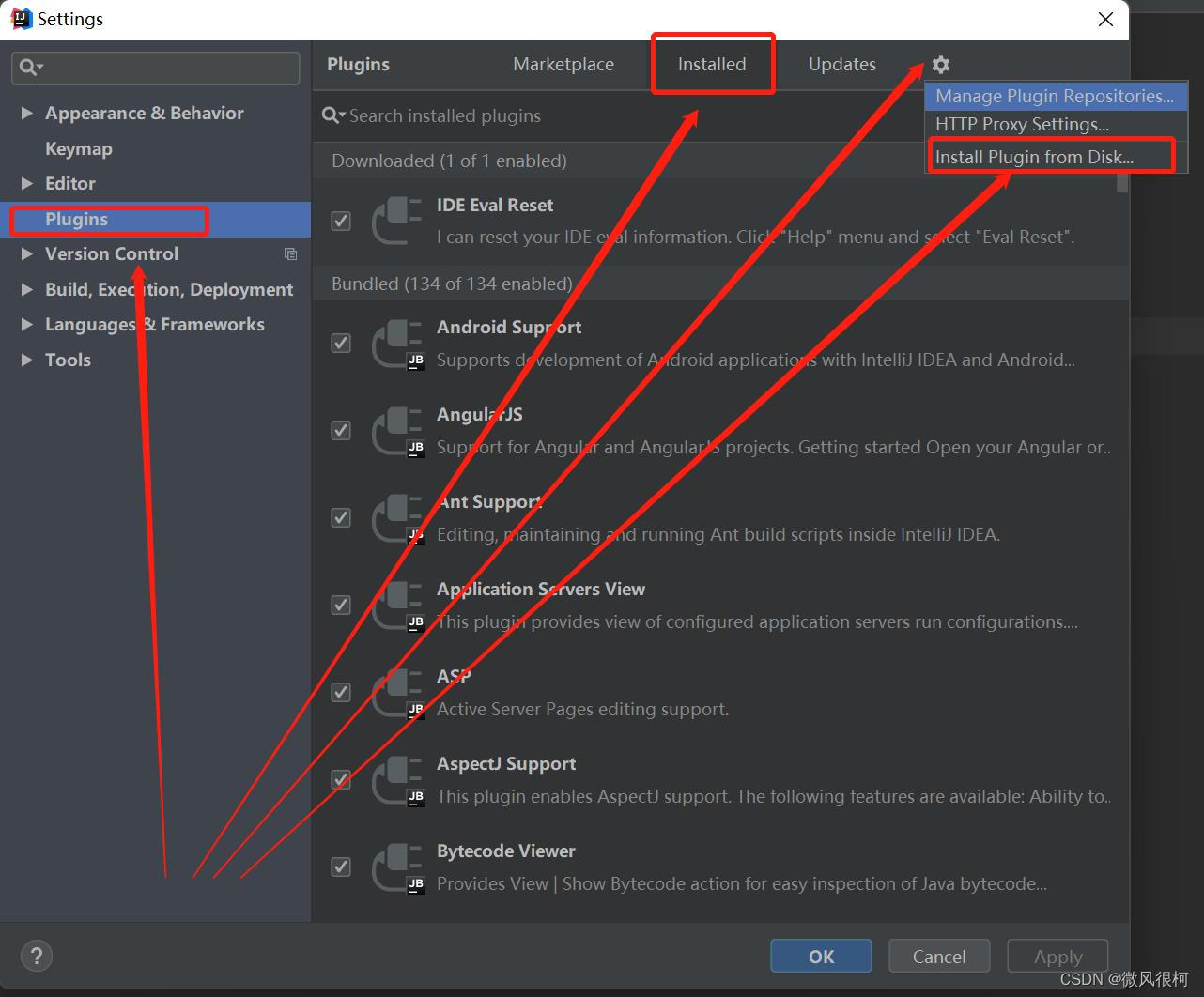Viewport: 1204px width, 997px height.
Task: Uncheck the AngularJS plugin
Action: coord(341,431)
